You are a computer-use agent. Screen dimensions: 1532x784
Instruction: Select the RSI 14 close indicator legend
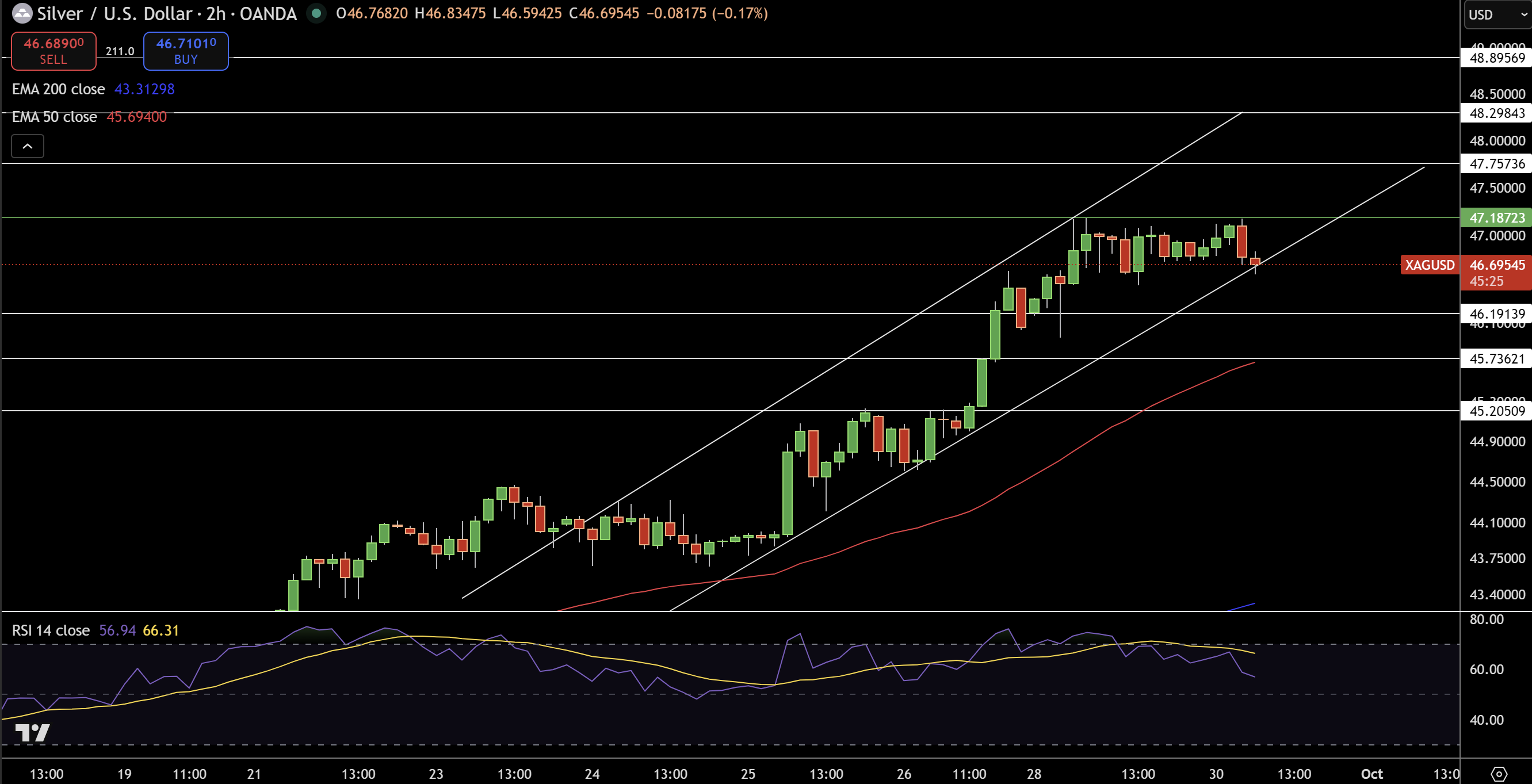click(x=51, y=630)
